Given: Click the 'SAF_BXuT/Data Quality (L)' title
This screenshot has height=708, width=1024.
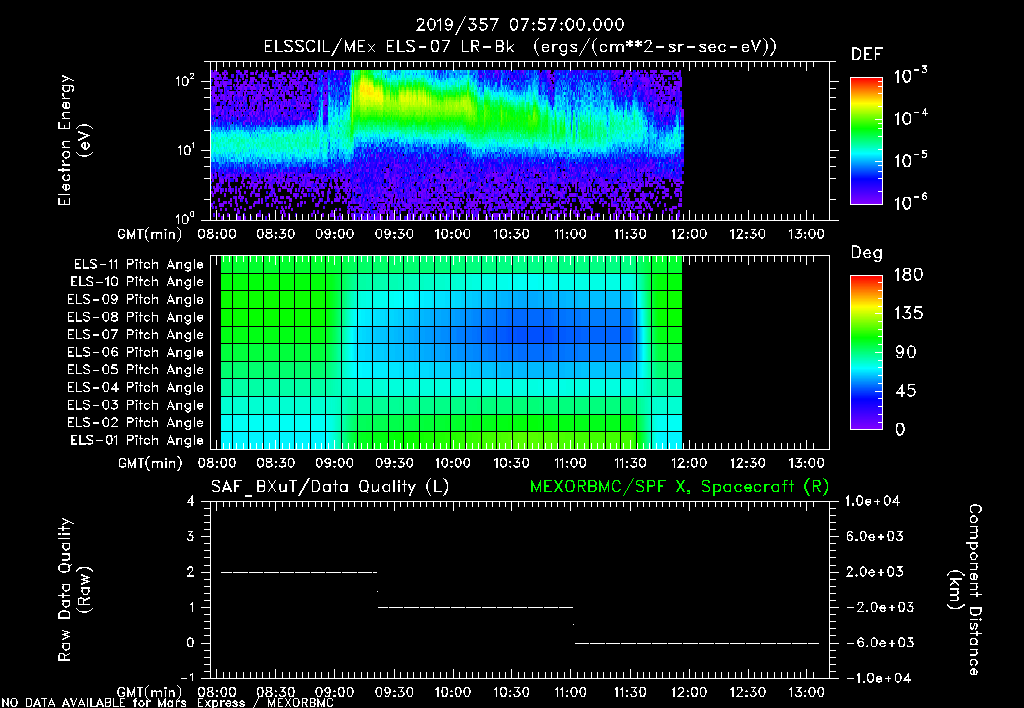Looking at the screenshot, I should tap(330, 487).
